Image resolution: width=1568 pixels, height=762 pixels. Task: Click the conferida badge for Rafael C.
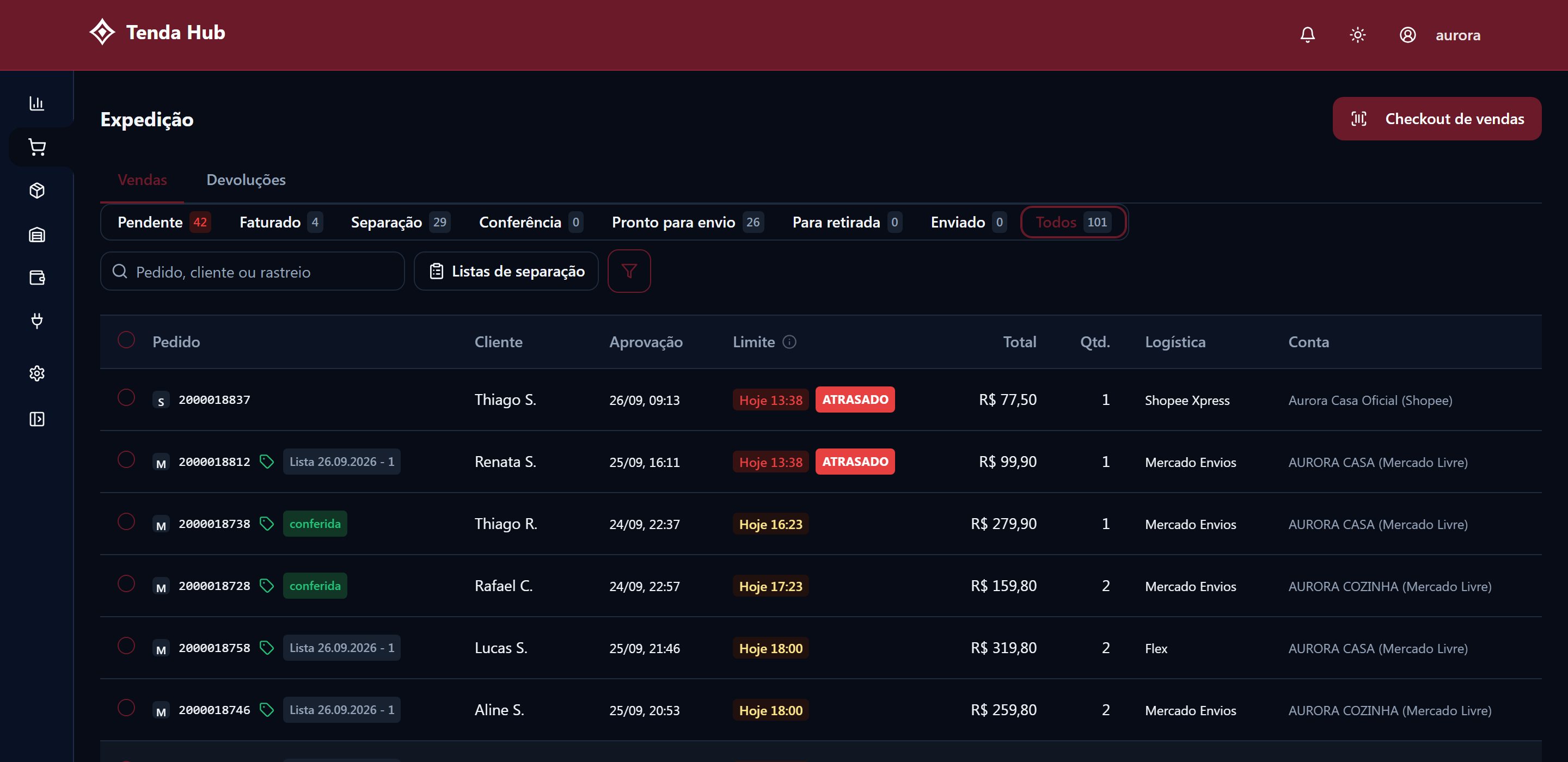(315, 586)
